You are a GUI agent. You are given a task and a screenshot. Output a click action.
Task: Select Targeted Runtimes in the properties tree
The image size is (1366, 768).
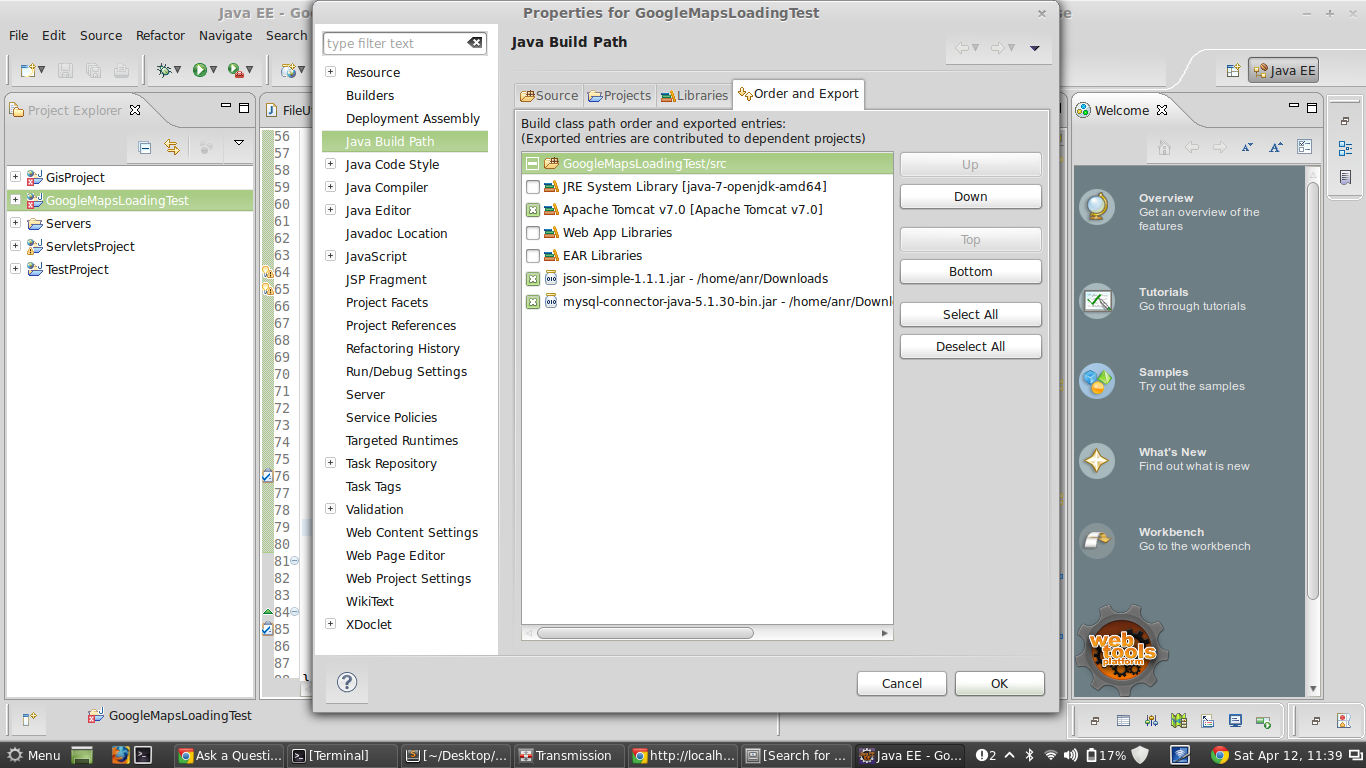tap(402, 440)
